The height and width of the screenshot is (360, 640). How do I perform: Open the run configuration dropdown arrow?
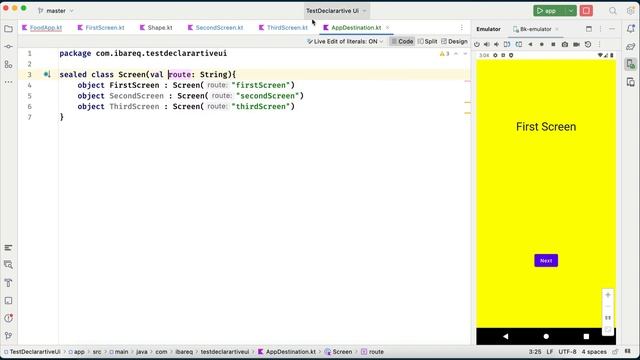571,11
